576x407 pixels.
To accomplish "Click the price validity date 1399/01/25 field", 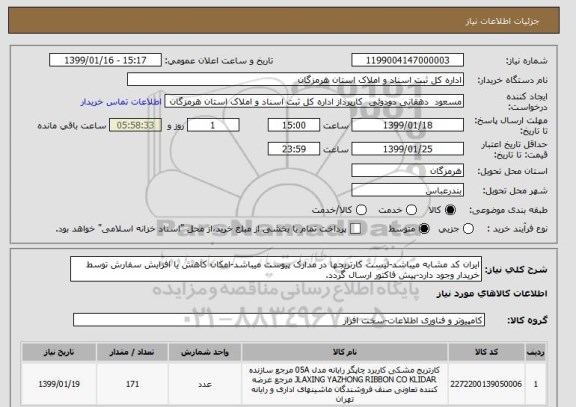I will 407,149.
